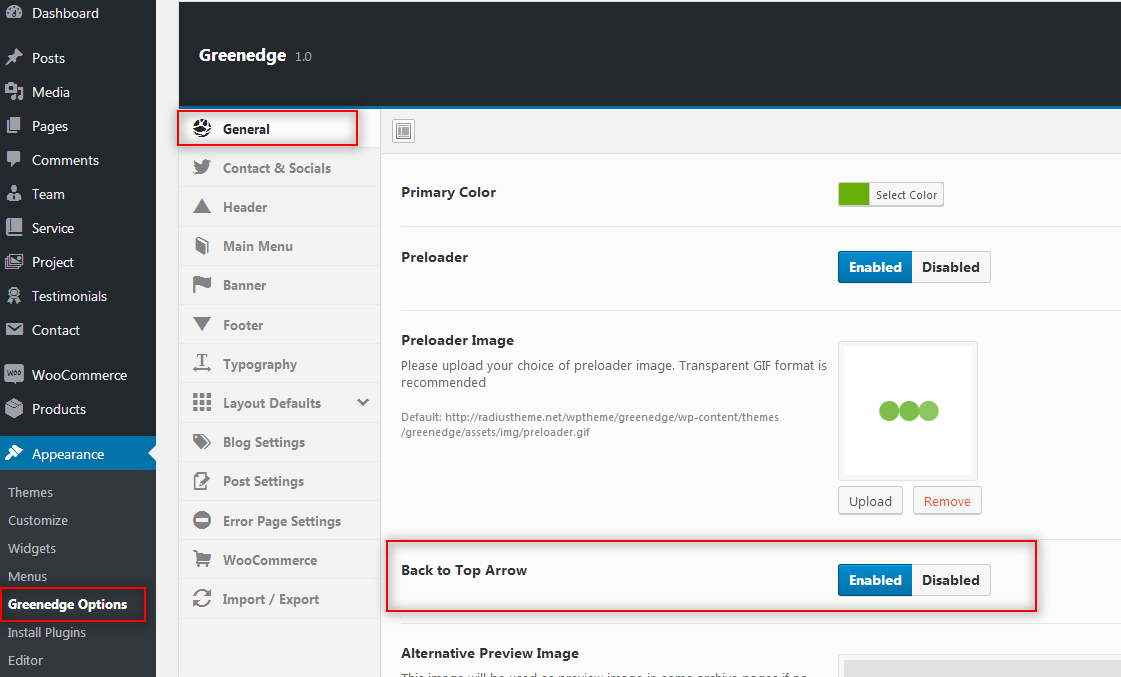The width and height of the screenshot is (1121, 677).
Task: Click the green Primary Color swatch
Action: [x=854, y=194]
